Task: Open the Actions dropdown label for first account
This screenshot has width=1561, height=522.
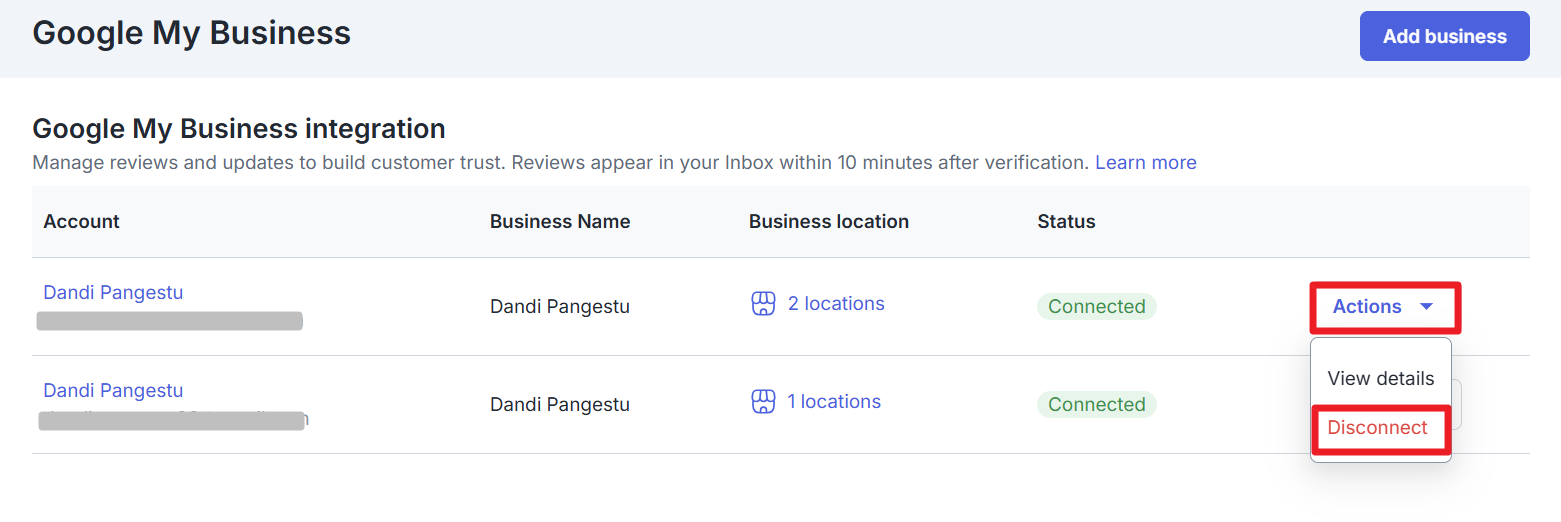Action: tap(1367, 307)
